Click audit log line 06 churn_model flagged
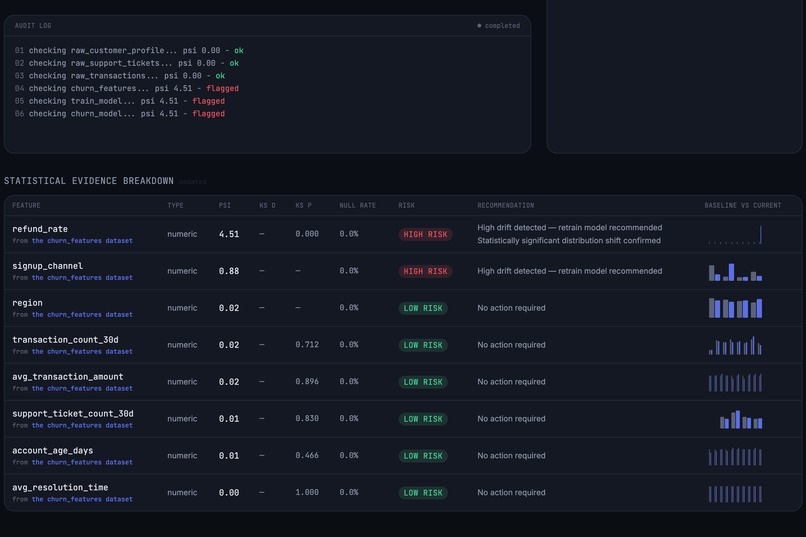This screenshot has height=537, width=806. 120,114
